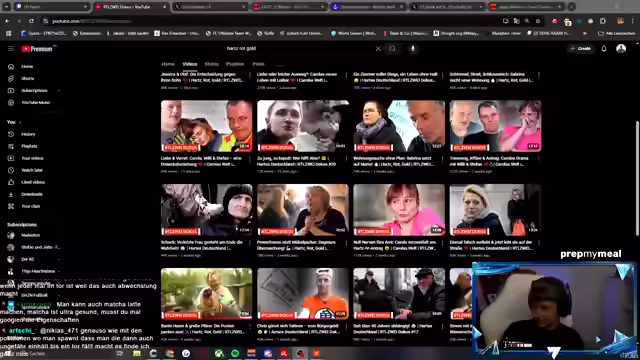Click the browser address bar
The width and height of the screenshot is (640, 360).
tap(269, 21)
